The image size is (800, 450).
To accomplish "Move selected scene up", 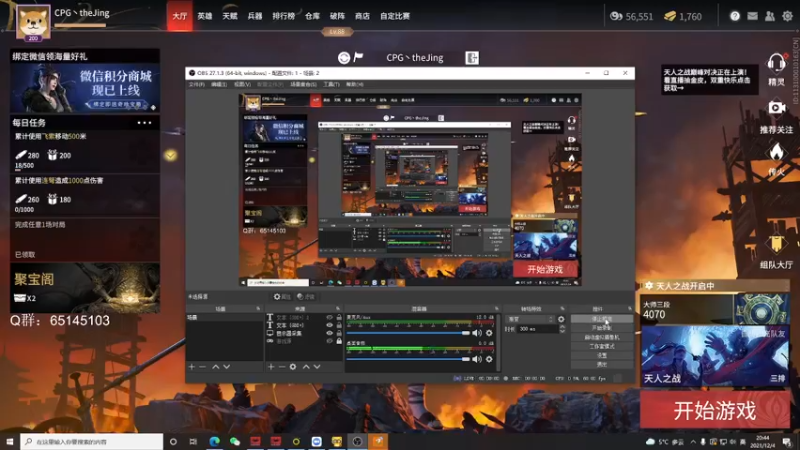I will click(215, 367).
